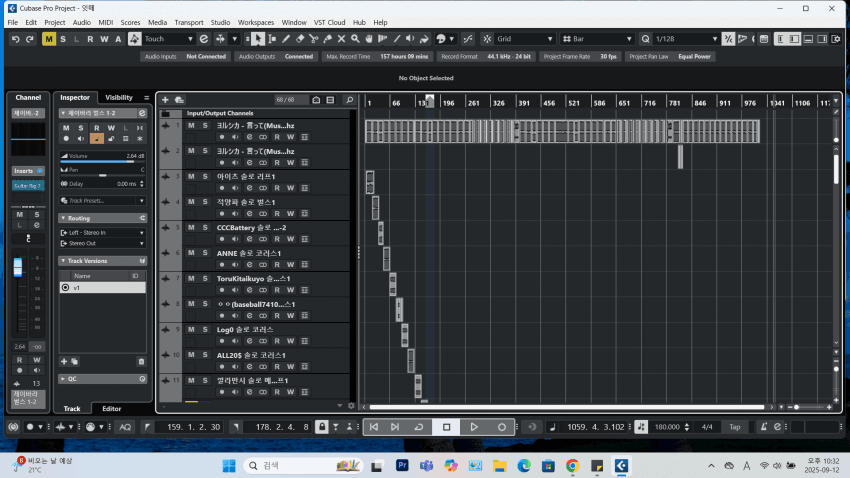This screenshot has height=478, width=850.
Task: Delete track version with trash icon
Action: click(x=141, y=361)
